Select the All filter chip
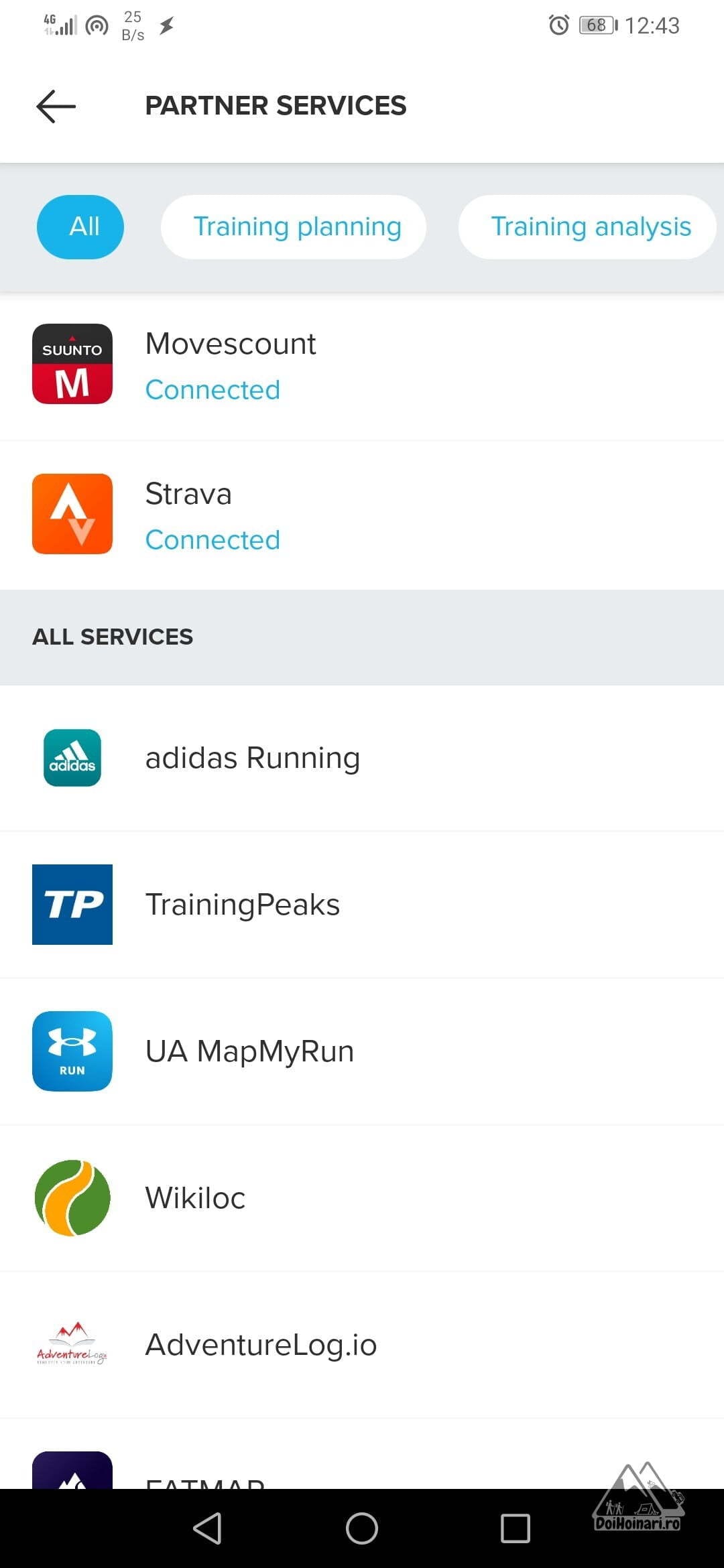Screen dimensions: 724x1568 click(80, 227)
